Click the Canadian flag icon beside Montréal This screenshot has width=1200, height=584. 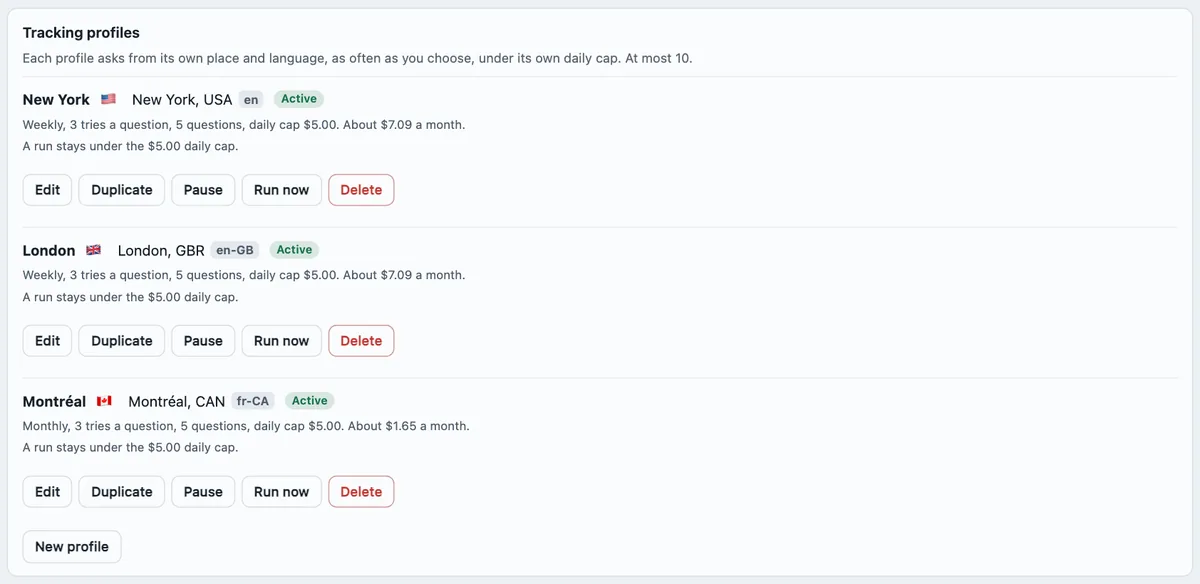pyautogui.click(x=104, y=401)
